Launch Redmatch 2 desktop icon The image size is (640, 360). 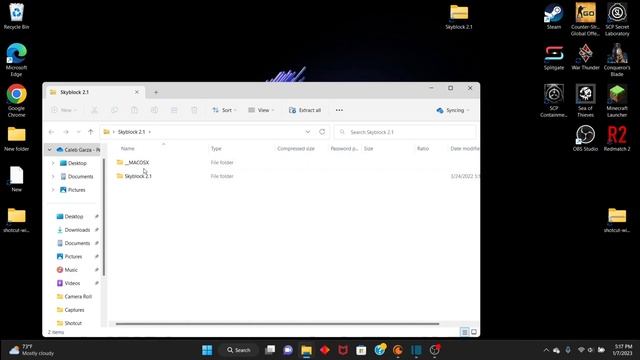pyautogui.click(x=617, y=139)
